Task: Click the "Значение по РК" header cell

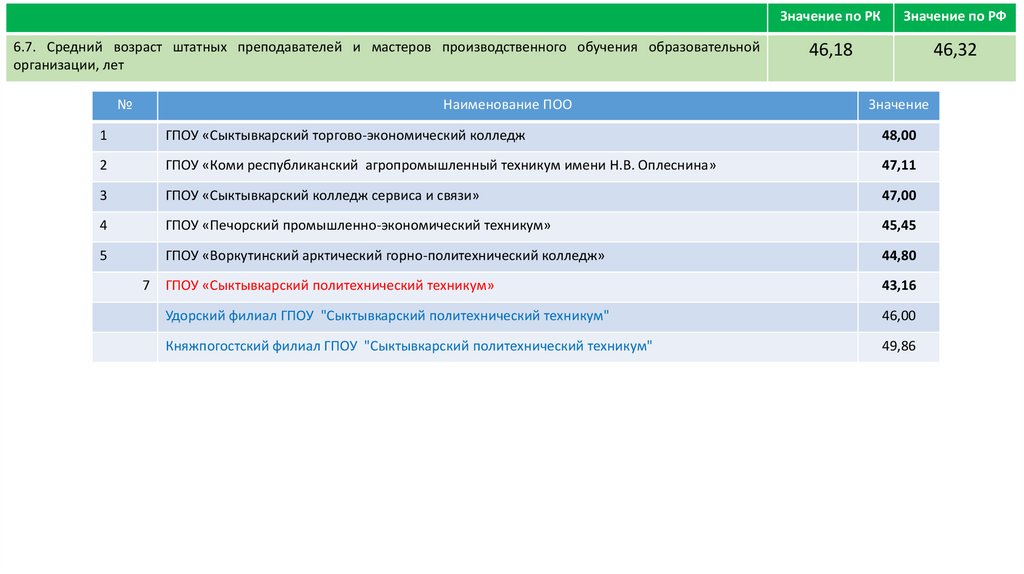Action: (830, 18)
